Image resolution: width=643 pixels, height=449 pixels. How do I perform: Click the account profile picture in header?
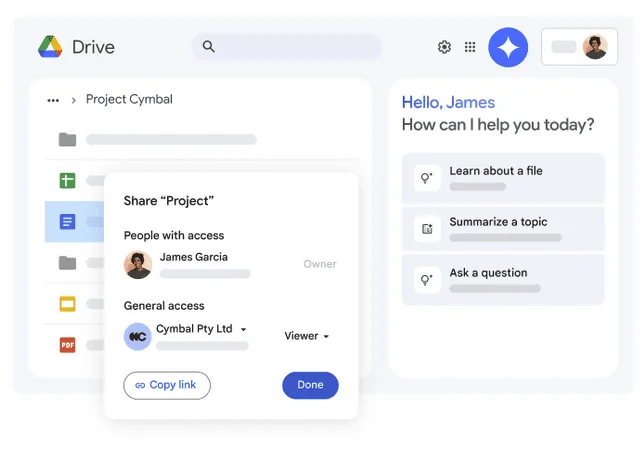click(595, 47)
